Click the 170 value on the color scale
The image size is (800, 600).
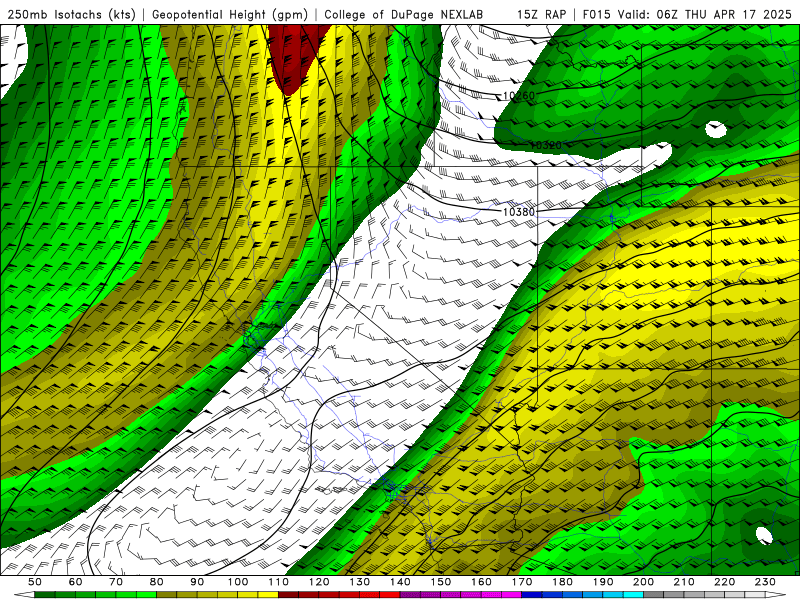pyautogui.click(x=522, y=582)
